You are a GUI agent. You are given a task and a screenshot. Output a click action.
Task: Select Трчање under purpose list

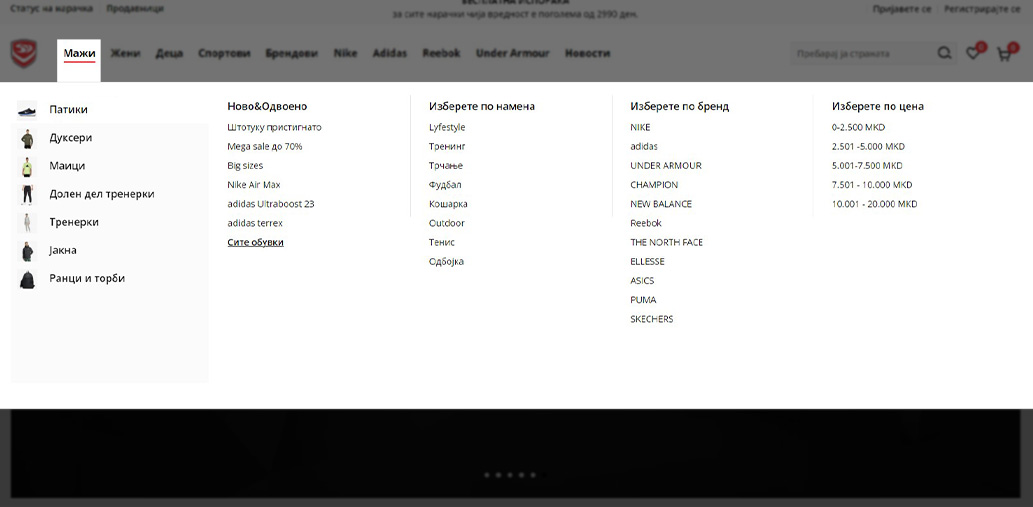click(445, 166)
